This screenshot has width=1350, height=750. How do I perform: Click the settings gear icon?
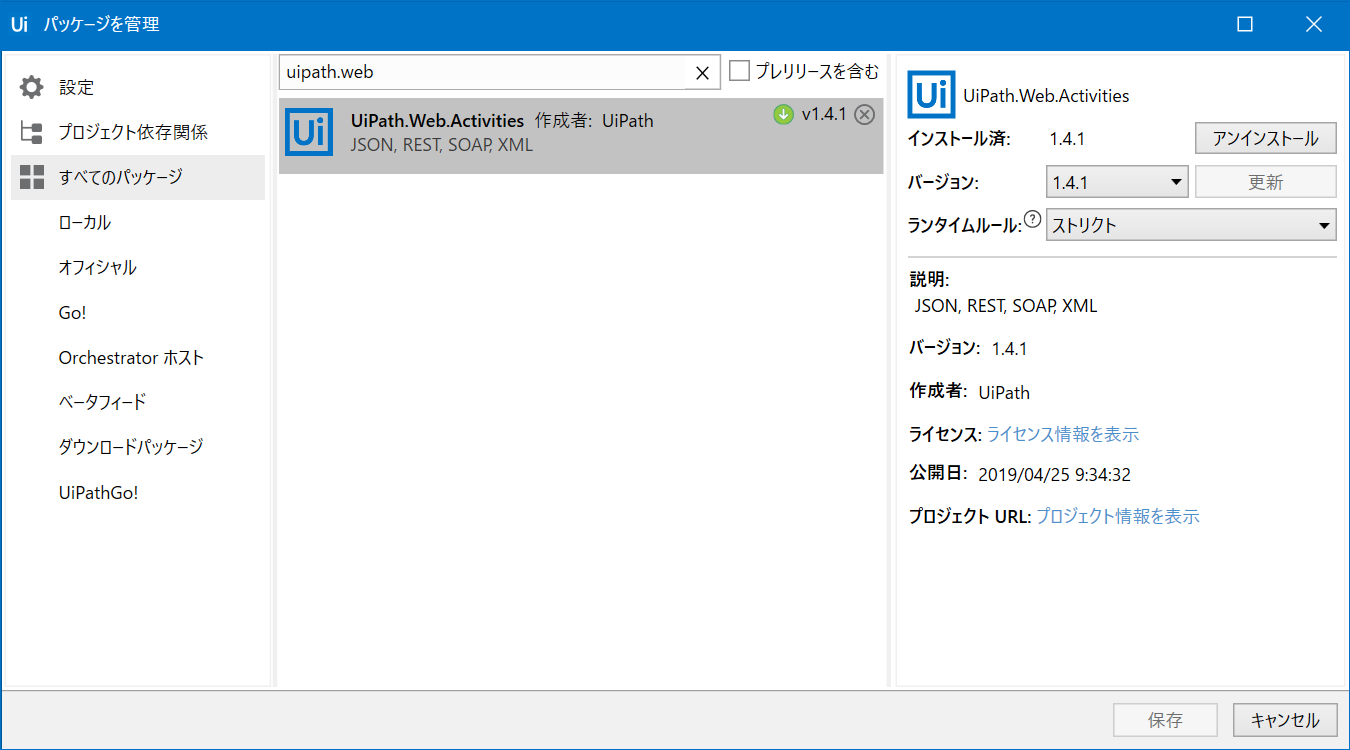pos(32,87)
